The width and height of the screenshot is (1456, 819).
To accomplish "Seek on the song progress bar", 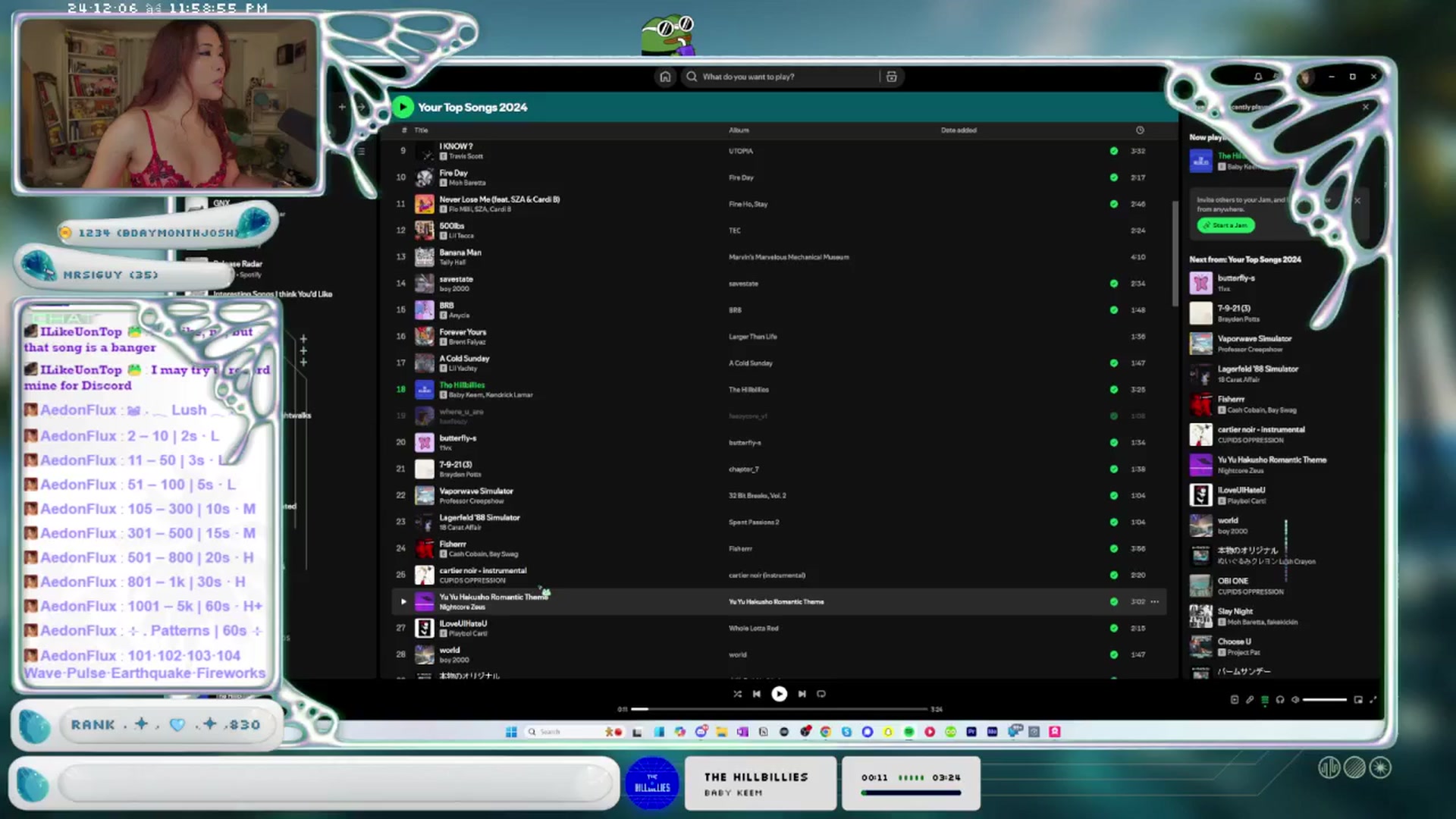I will (780, 709).
